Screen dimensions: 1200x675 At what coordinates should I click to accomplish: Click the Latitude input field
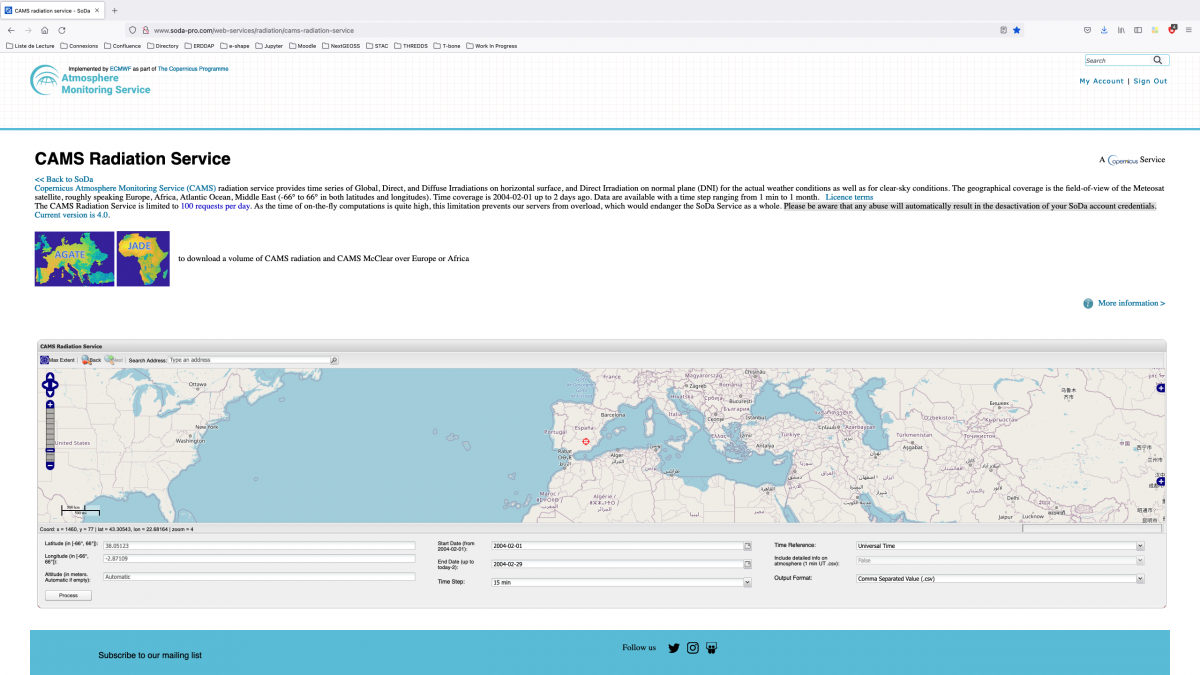[257, 546]
